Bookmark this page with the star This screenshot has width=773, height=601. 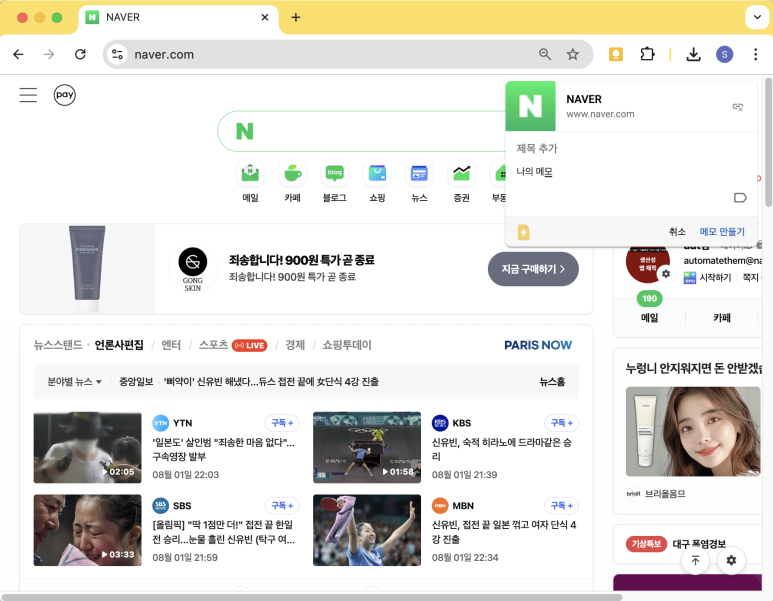(x=572, y=54)
